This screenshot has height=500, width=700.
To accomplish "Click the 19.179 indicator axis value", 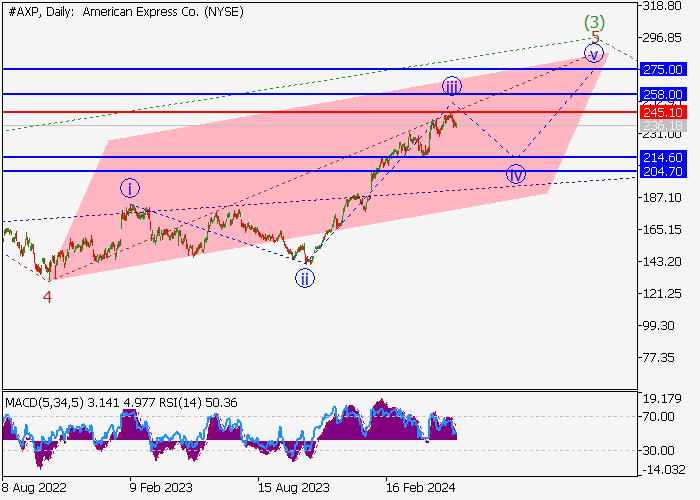I will point(662,399).
